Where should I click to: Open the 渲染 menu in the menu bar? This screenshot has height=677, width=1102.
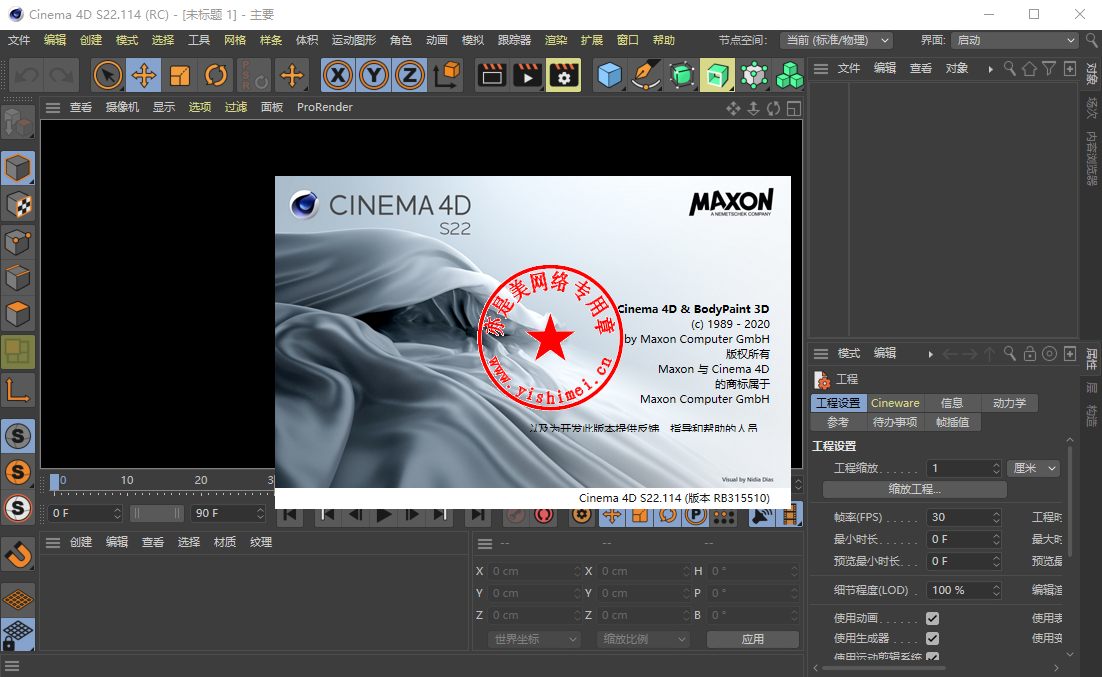pyautogui.click(x=555, y=40)
